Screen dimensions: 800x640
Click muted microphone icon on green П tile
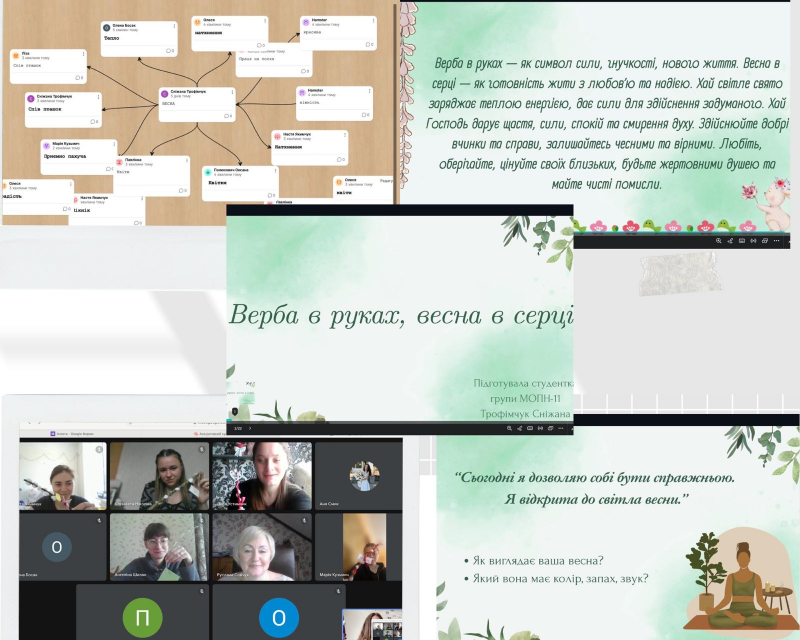click(x=202, y=591)
